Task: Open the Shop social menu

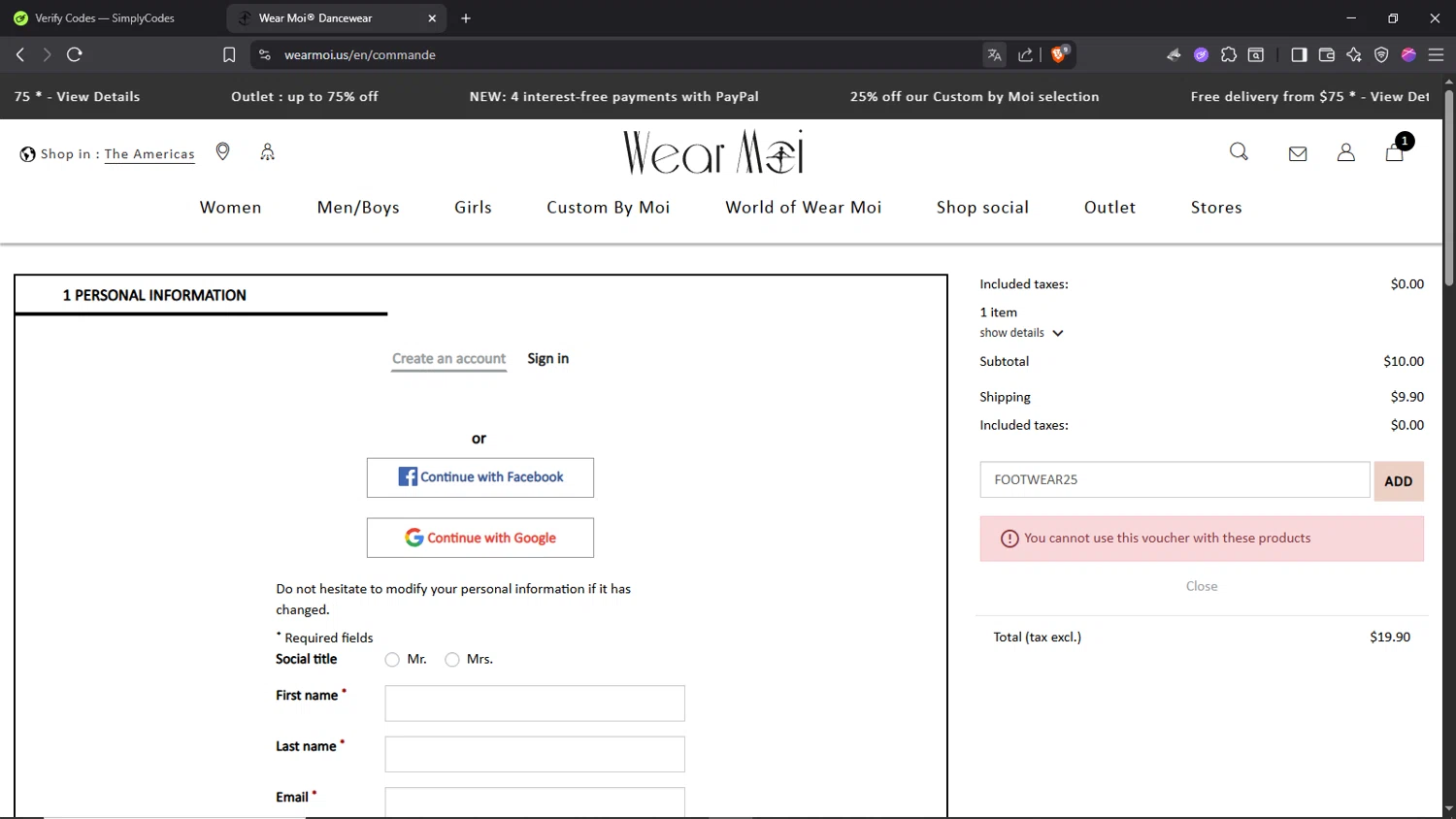Action: coord(982,208)
